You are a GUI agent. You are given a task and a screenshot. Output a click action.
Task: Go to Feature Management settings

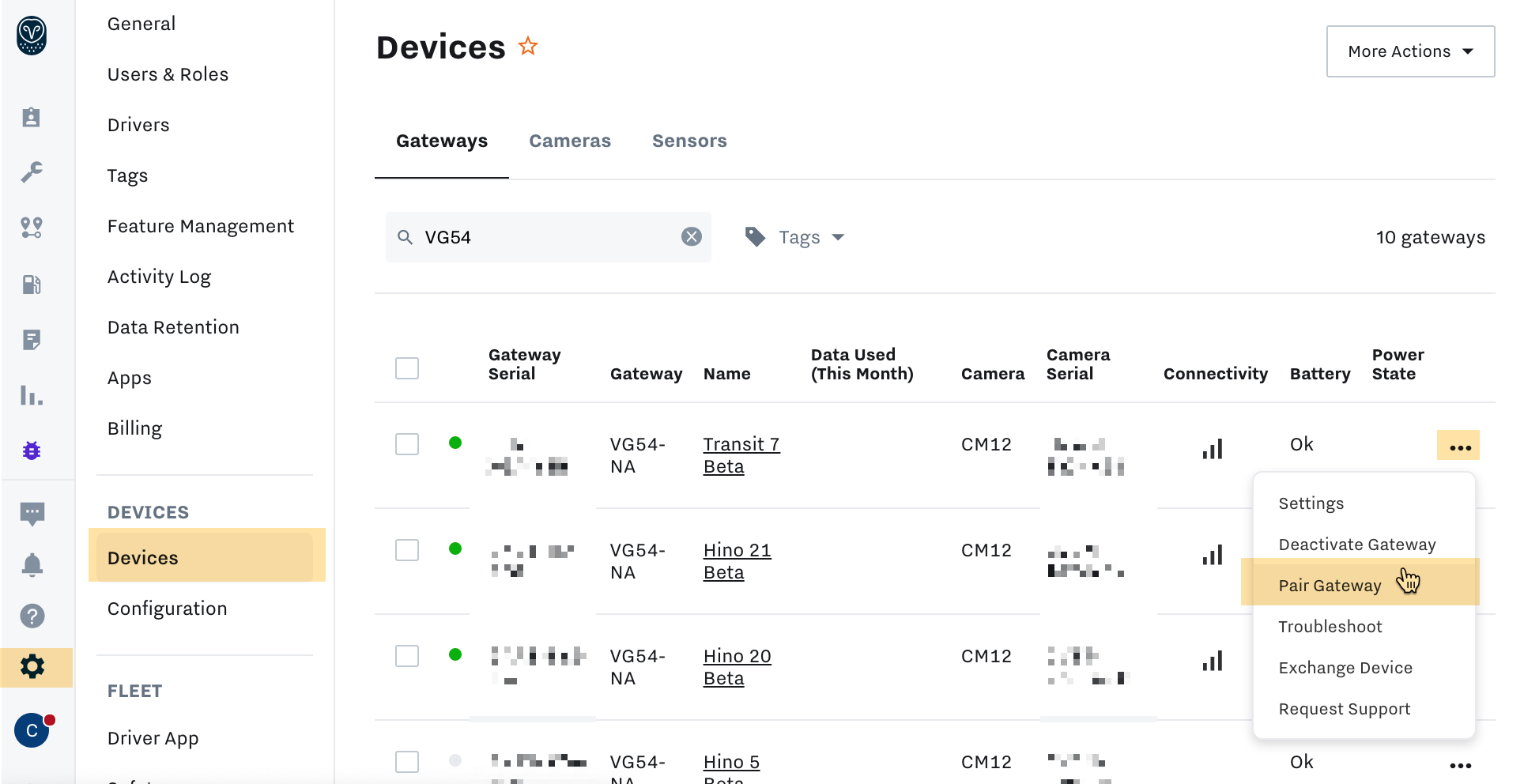click(201, 226)
